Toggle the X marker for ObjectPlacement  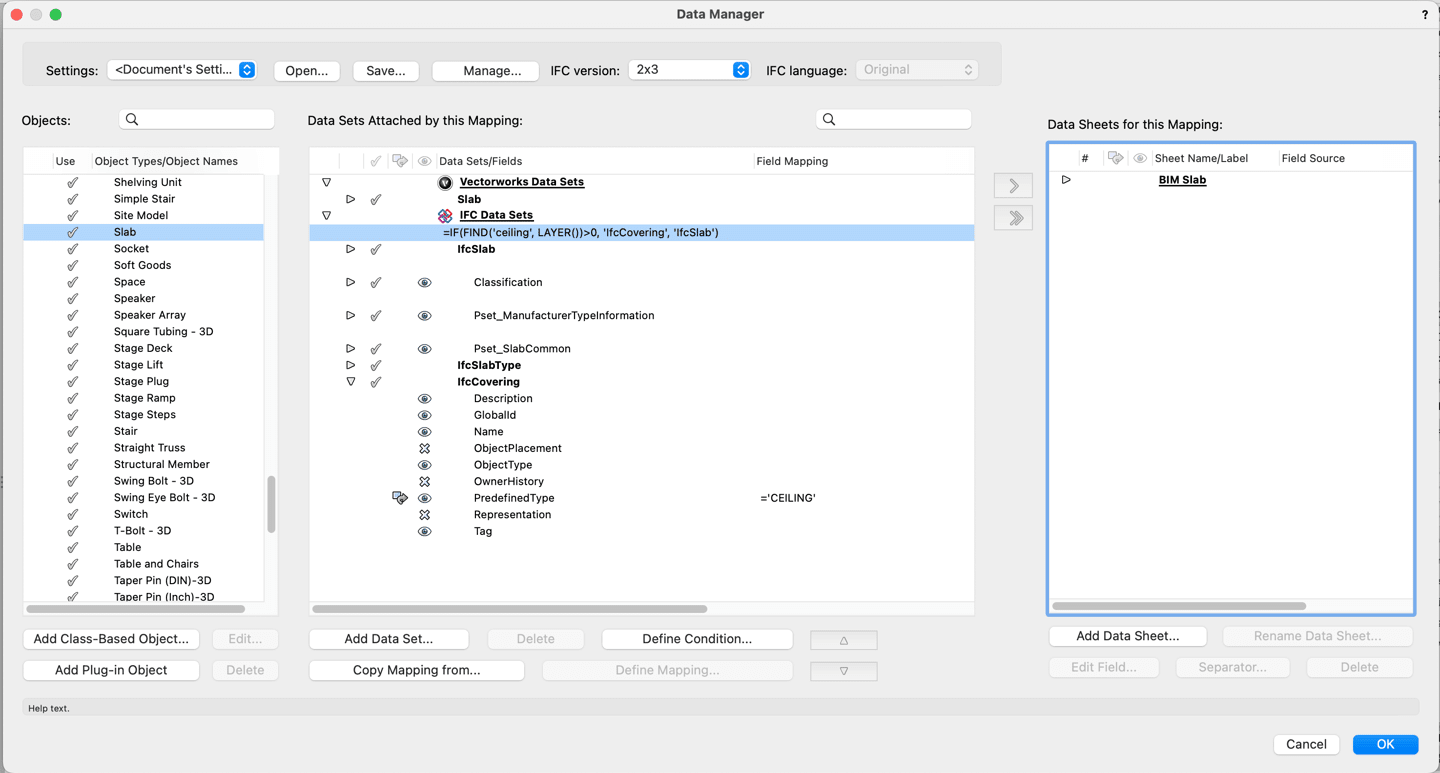(424, 448)
